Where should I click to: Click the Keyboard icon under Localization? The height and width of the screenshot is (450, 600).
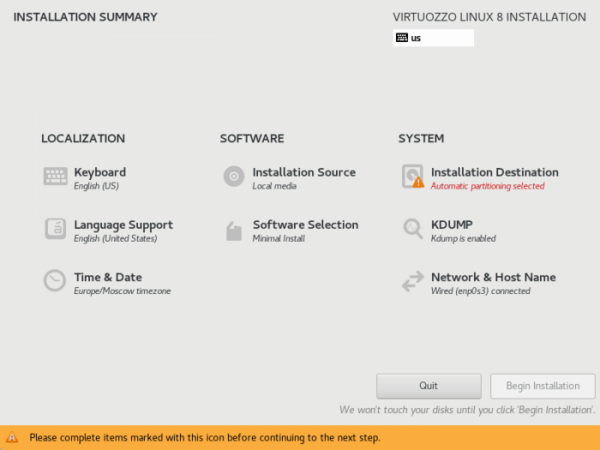[54, 177]
